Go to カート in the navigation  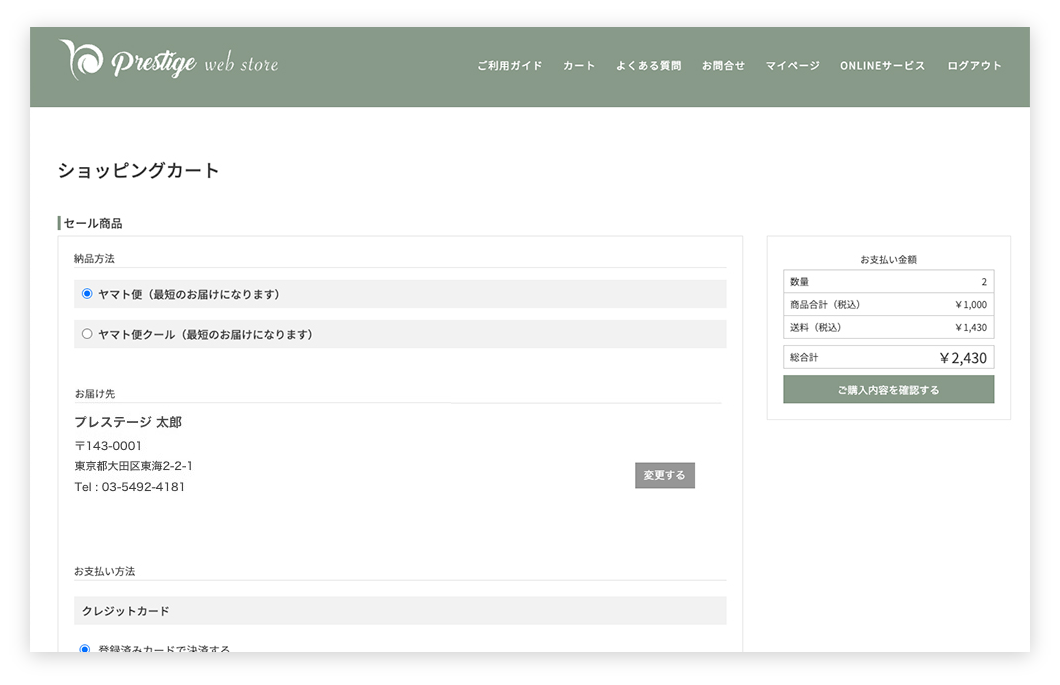click(x=578, y=66)
